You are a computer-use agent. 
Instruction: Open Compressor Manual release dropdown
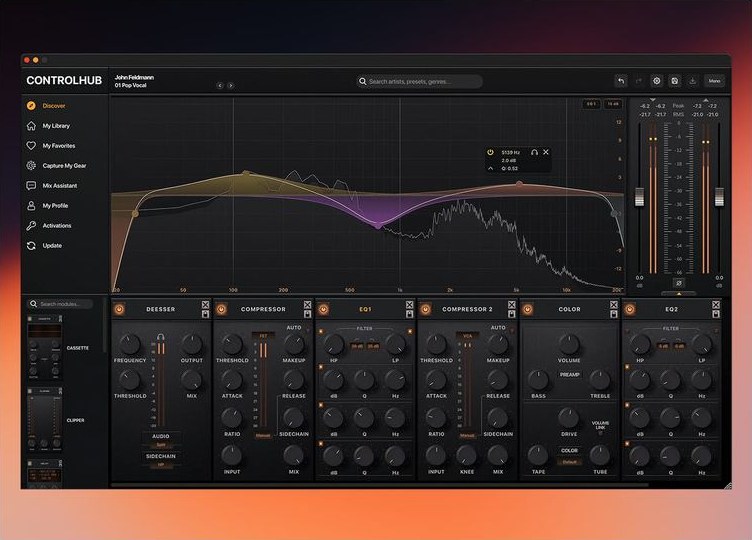(x=263, y=435)
